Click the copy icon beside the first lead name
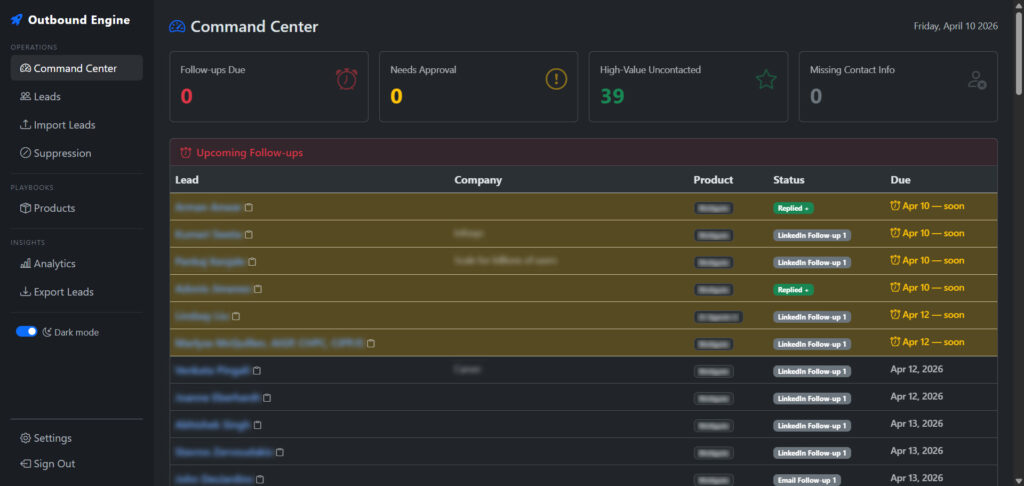 249,207
